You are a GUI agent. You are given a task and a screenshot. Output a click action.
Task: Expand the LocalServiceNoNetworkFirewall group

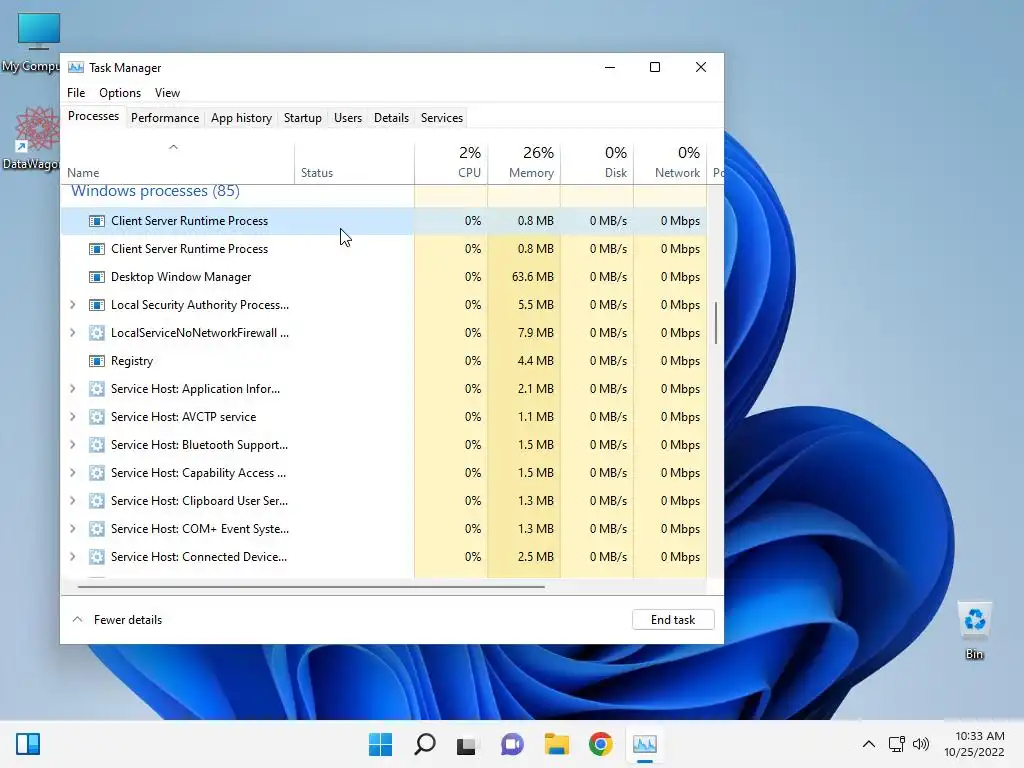72,333
